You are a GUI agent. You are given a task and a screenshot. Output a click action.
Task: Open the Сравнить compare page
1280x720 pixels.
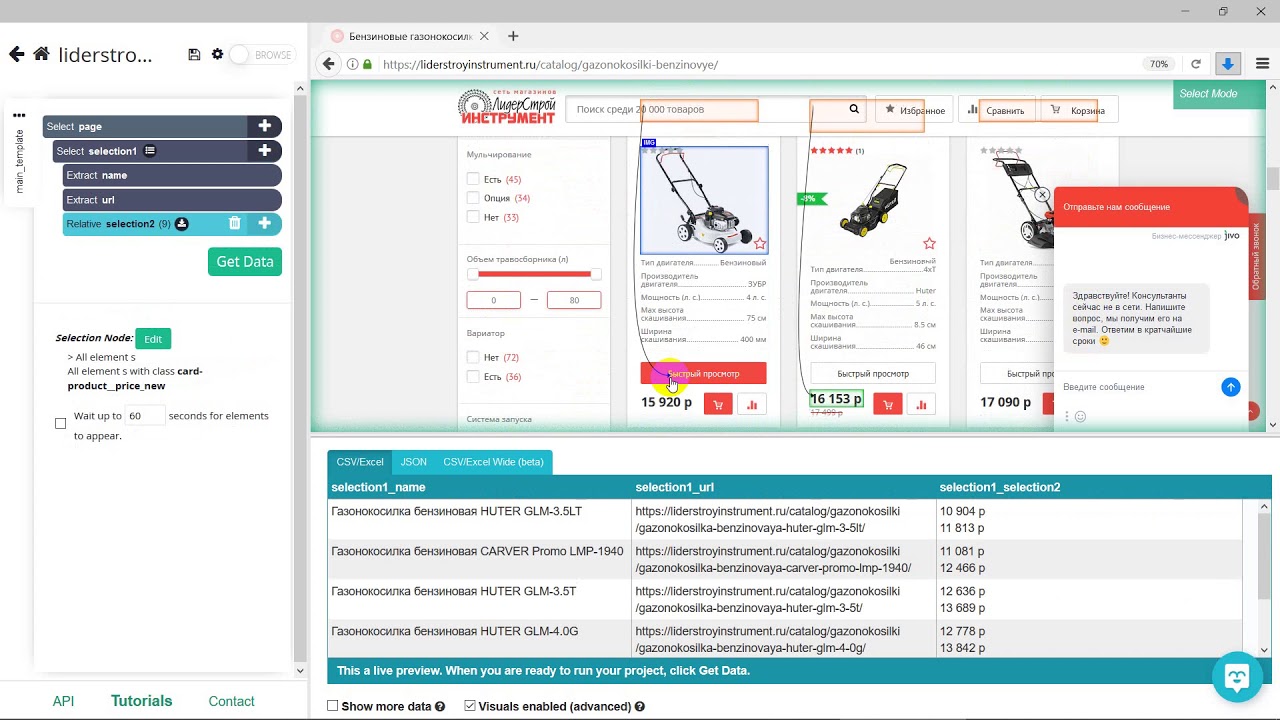[997, 110]
